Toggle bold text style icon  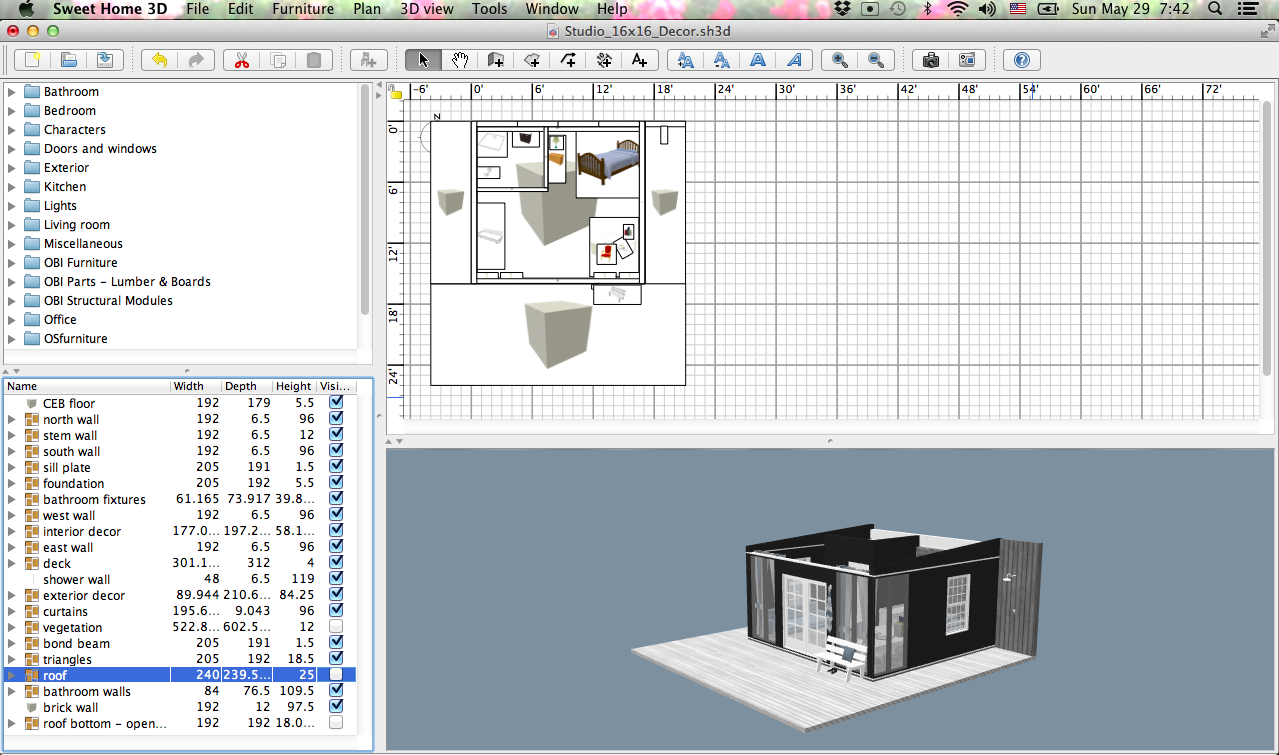758,60
